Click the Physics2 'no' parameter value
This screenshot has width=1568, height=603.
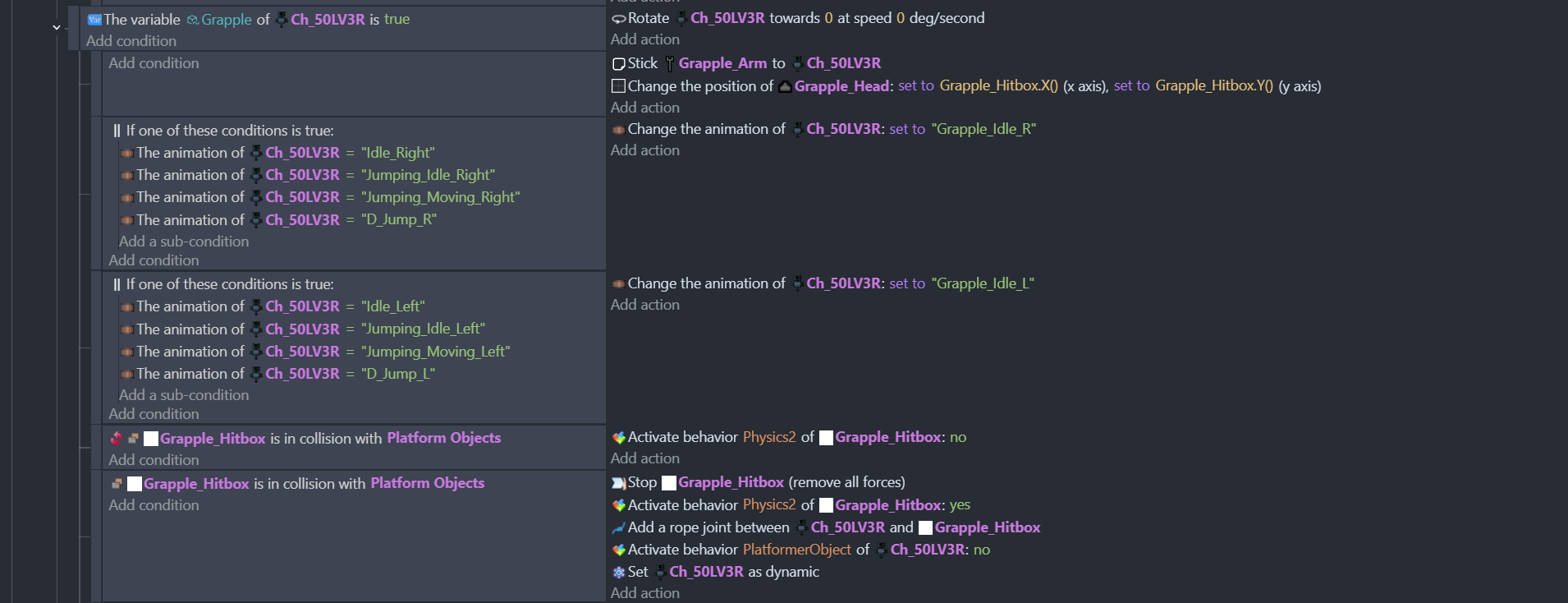pos(957,437)
